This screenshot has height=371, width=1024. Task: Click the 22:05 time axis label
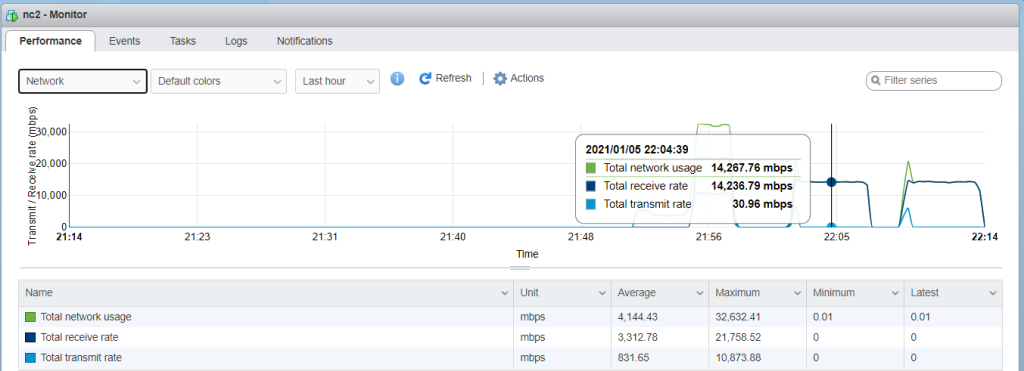(837, 238)
